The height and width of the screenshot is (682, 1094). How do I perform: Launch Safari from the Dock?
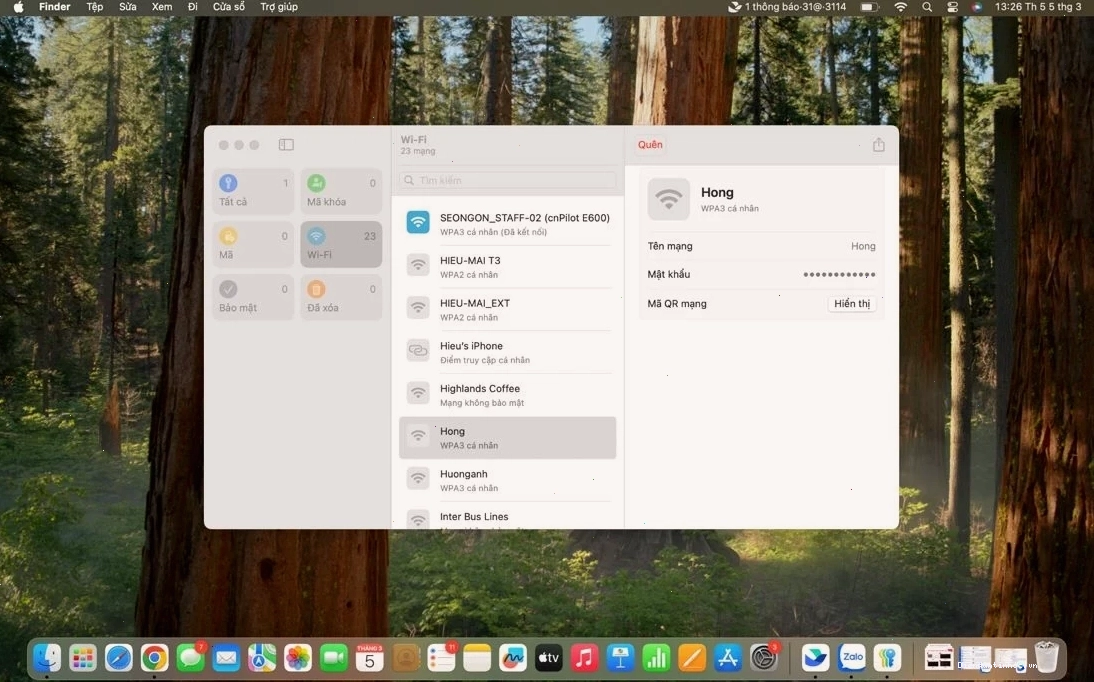point(119,658)
